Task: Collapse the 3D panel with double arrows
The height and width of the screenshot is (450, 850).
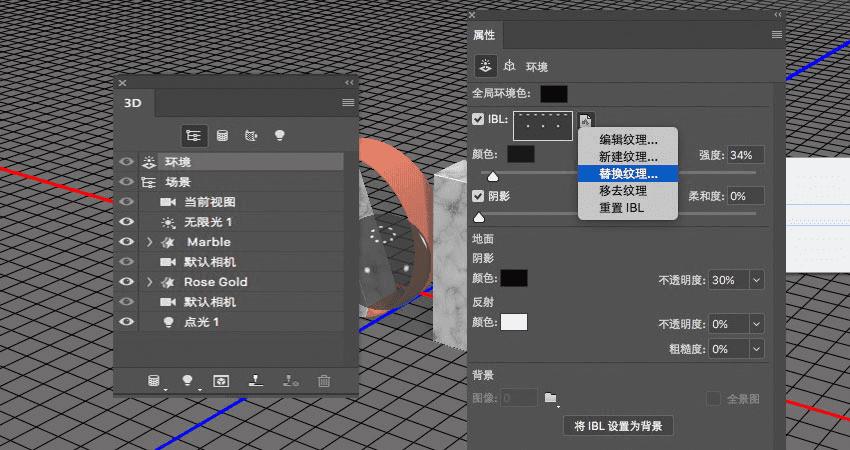Action: coord(349,83)
